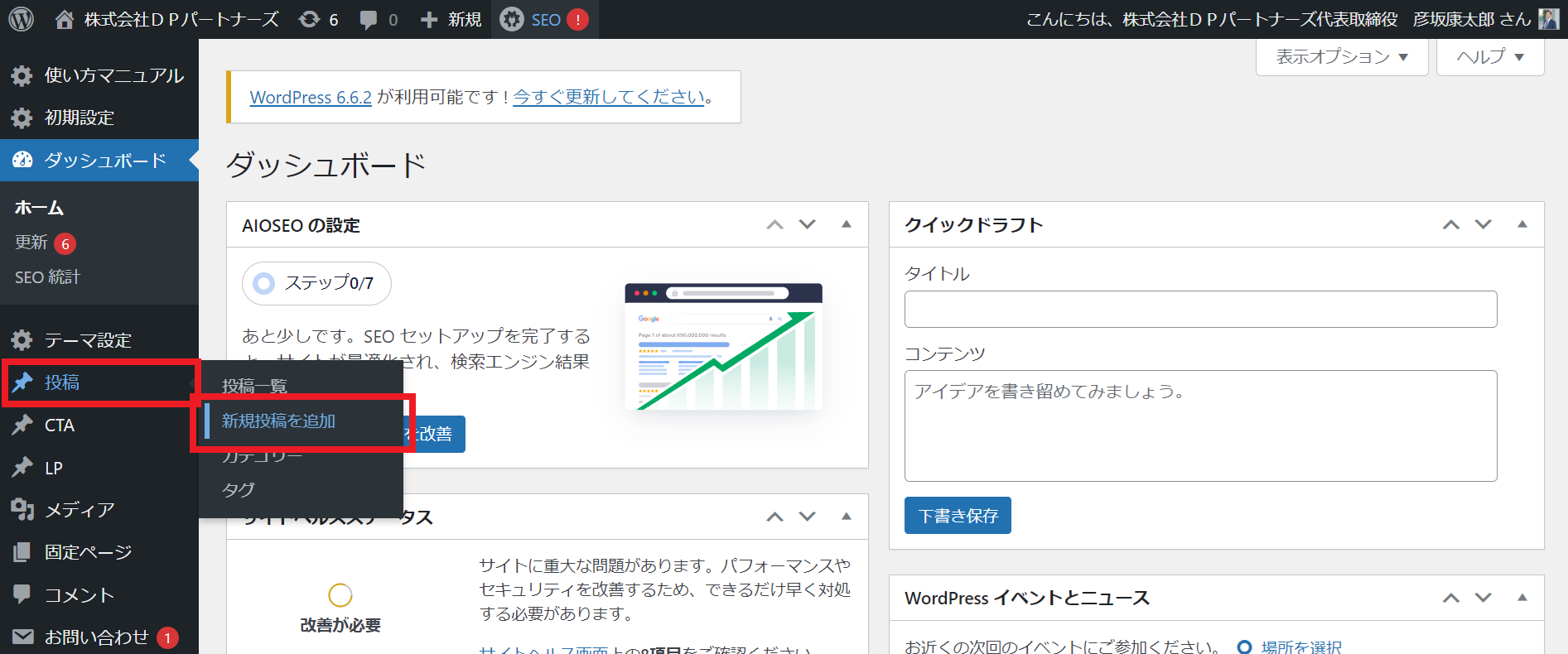Viewport: 1568px width, 654px height.
Task: Move WordPress イベントとニュース panel up
Action: coord(1451,598)
